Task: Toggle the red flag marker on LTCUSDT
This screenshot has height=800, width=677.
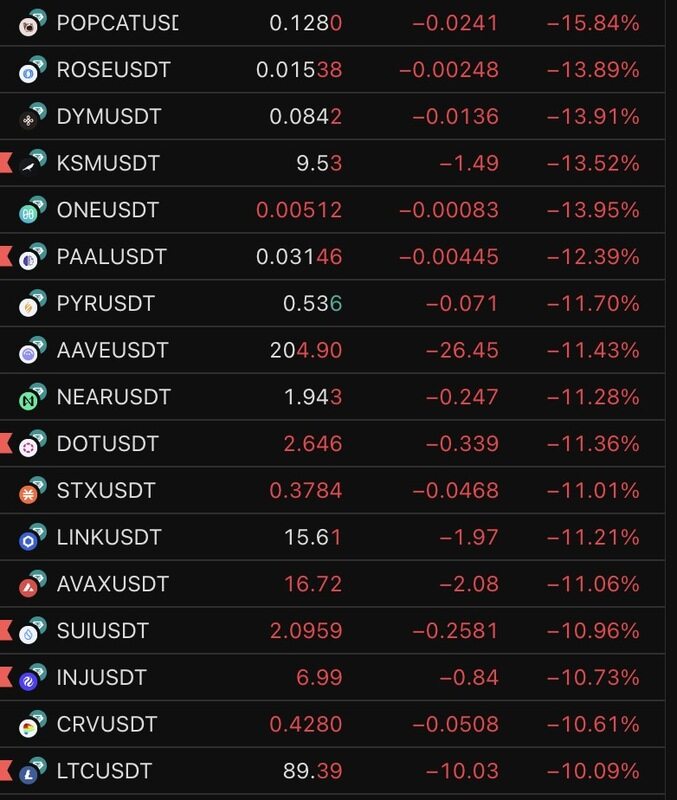Action: coord(6,771)
